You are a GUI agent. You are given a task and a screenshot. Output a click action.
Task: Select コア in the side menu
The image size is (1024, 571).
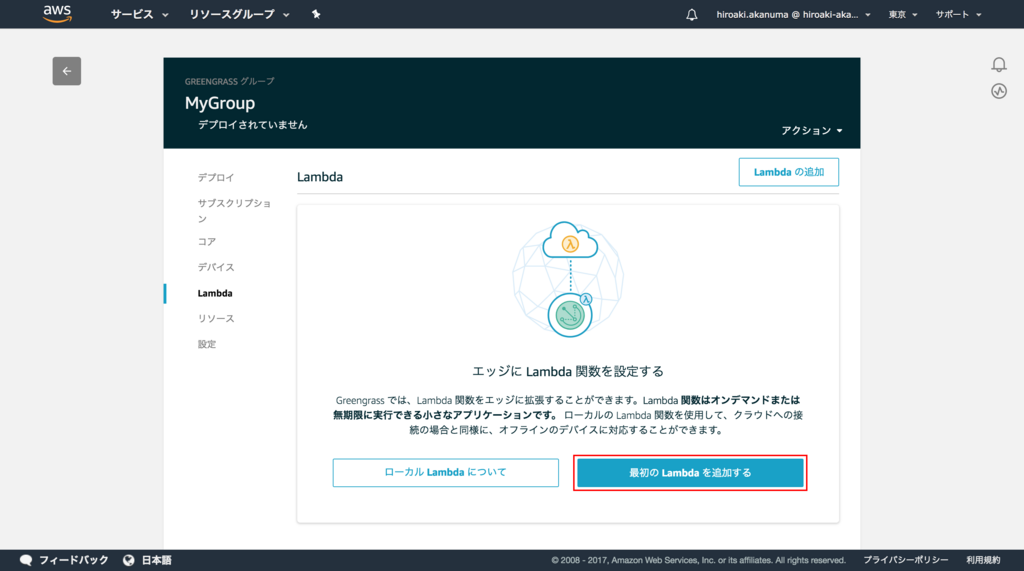(207, 242)
